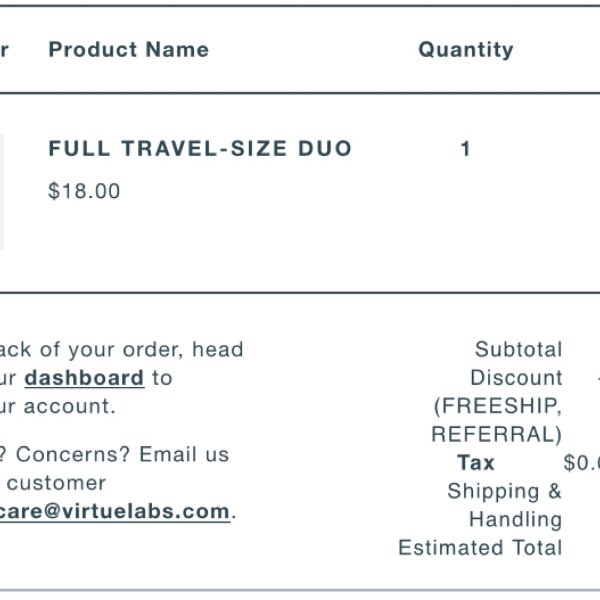Click the 'Concerns? Email us' text
The width and height of the screenshot is (600, 600).
122,455
